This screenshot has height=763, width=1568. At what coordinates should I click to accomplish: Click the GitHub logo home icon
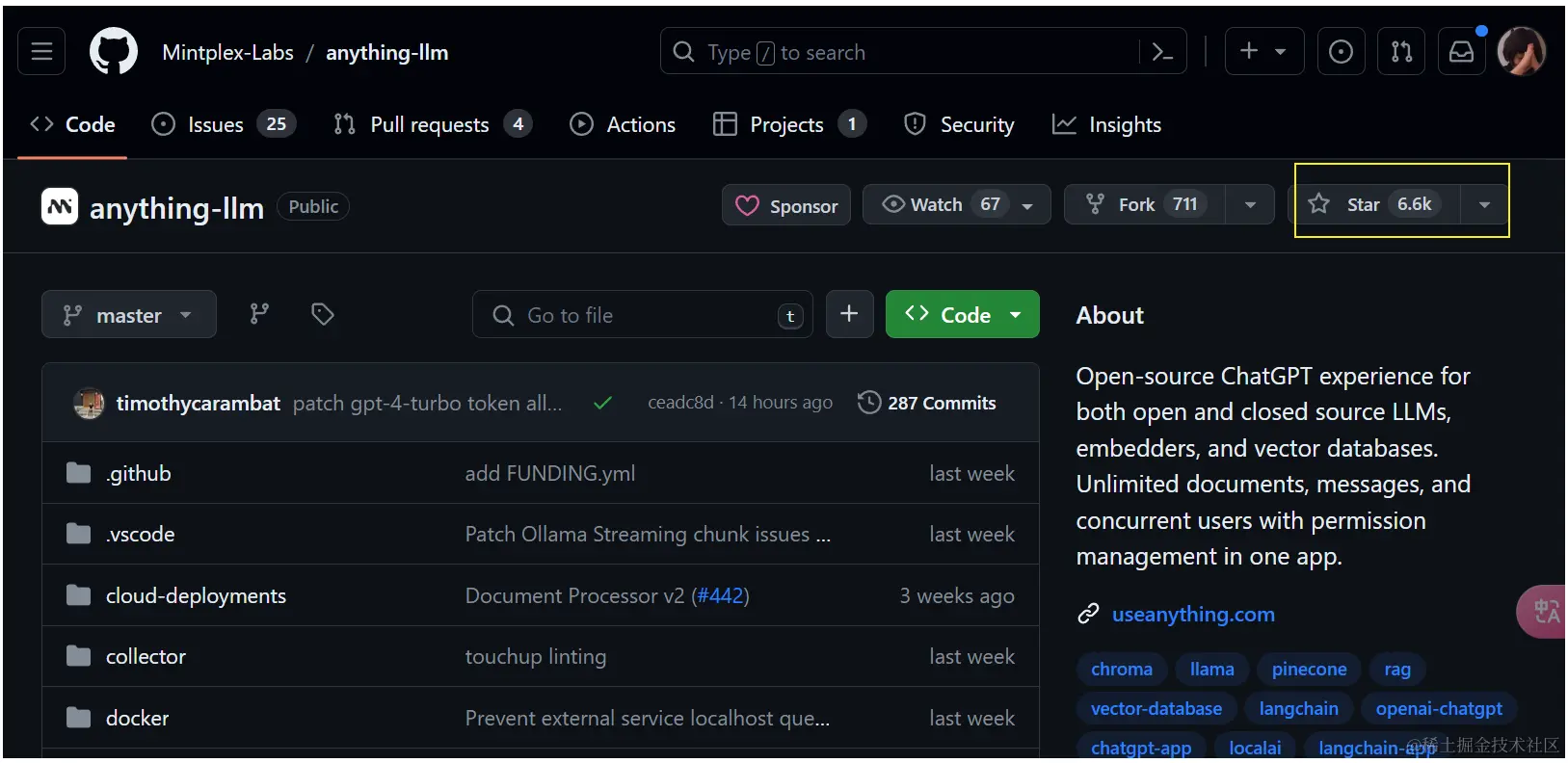pyautogui.click(x=113, y=51)
